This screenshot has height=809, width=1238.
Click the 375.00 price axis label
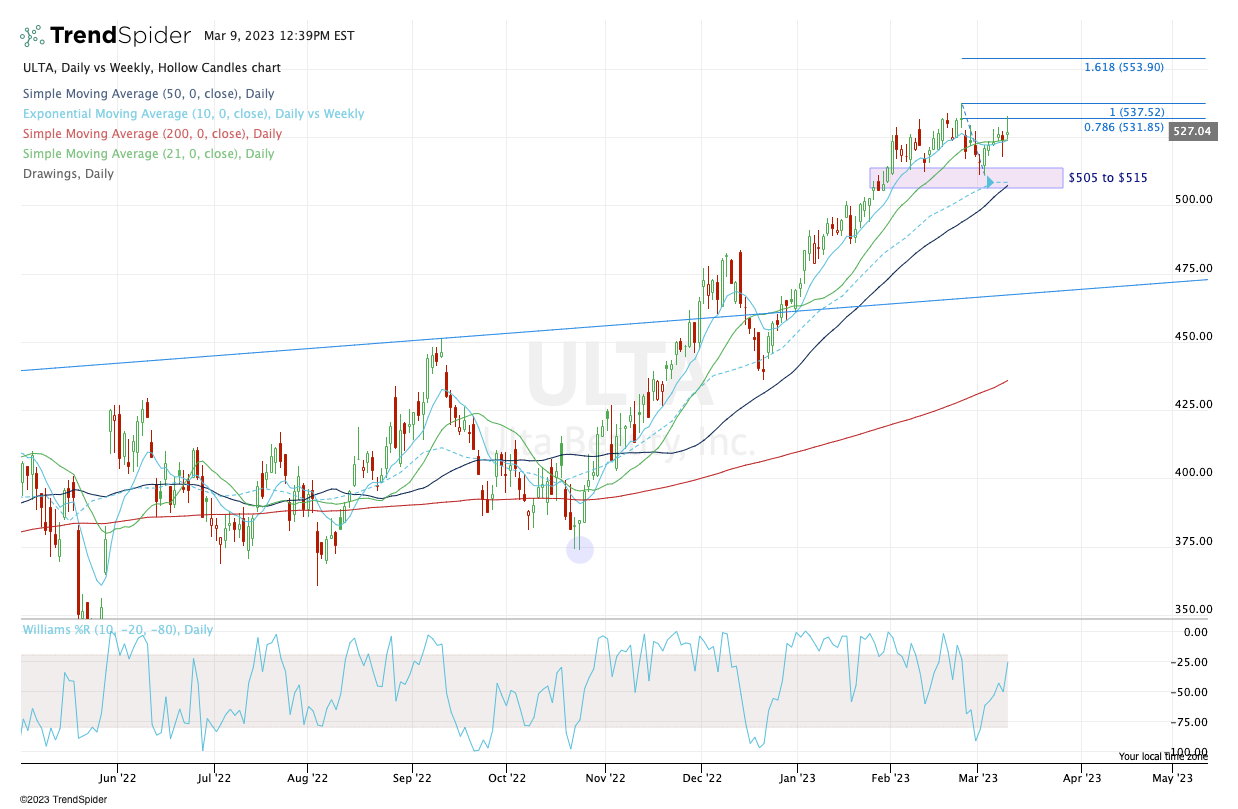(1193, 541)
